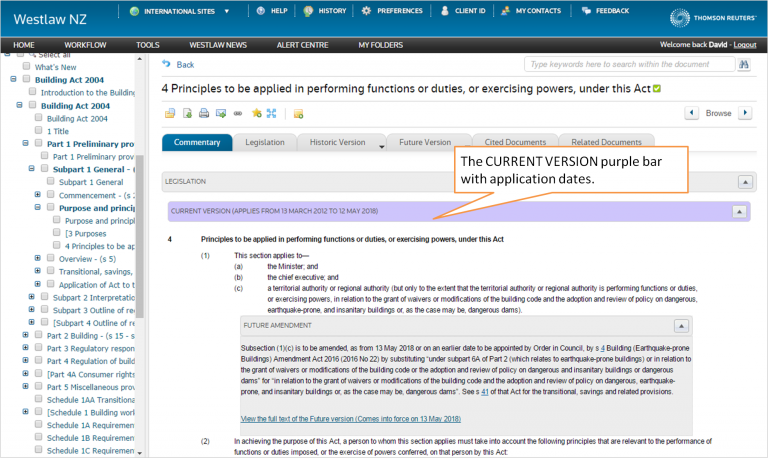Go to Westlaw News
The height and width of the screenshot is (458, 768).
point(218,45)
